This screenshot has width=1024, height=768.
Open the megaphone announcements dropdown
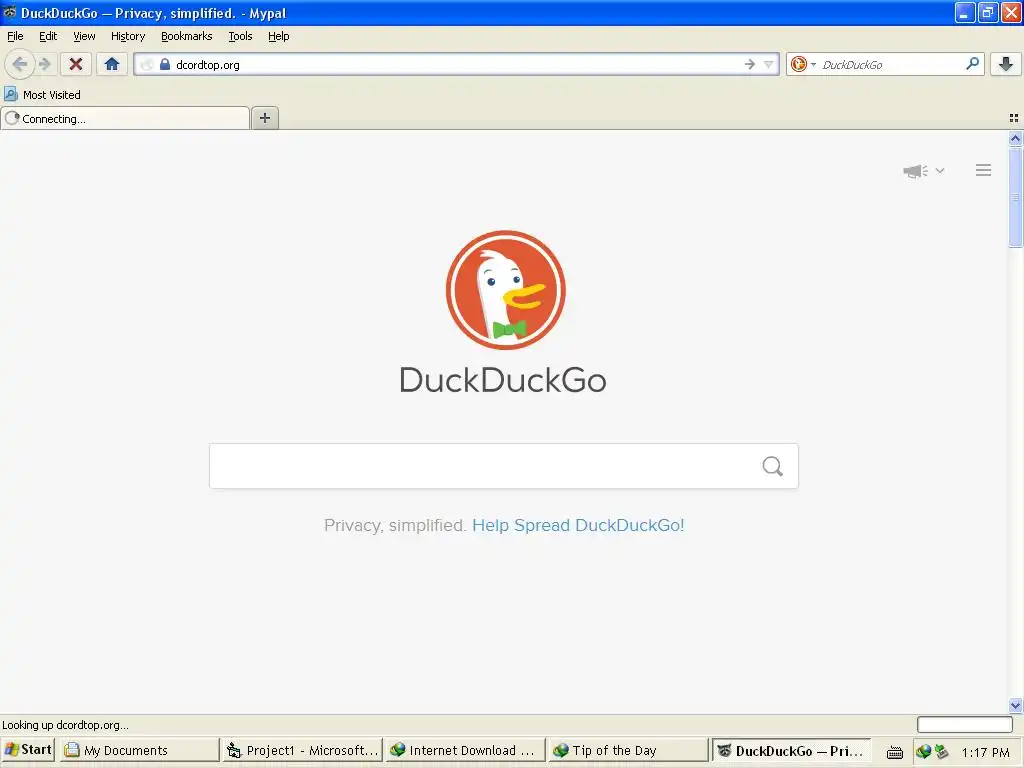click(x=923, y=170)
